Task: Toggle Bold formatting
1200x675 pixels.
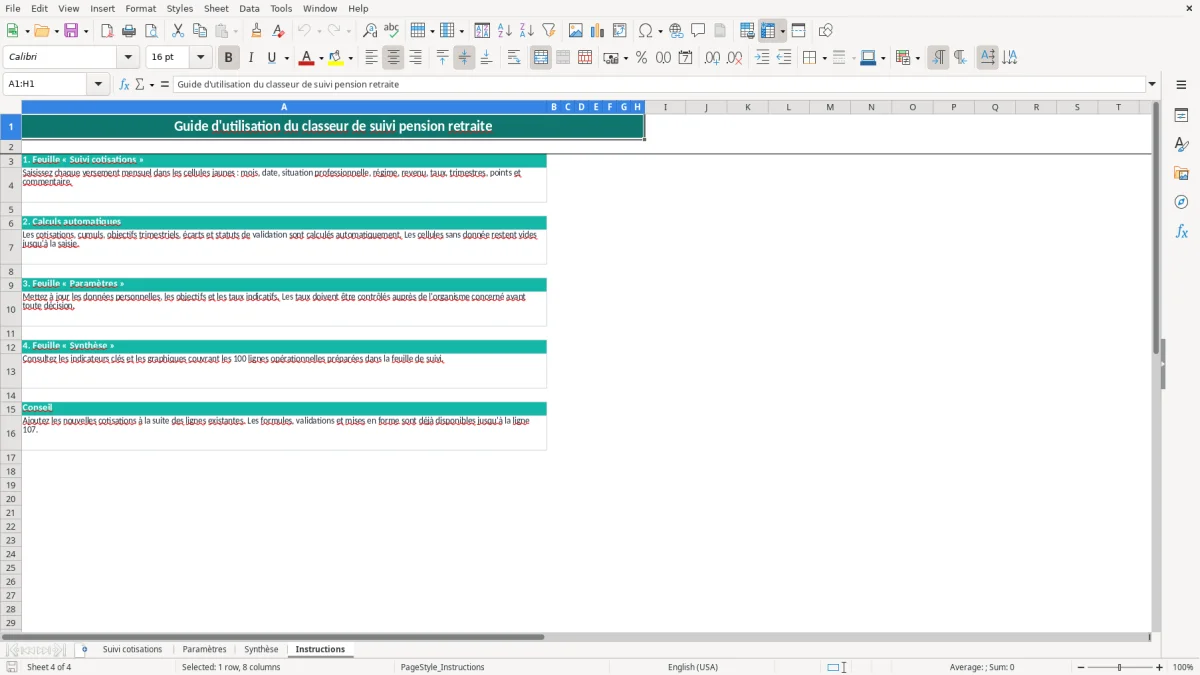Action: 228,58
